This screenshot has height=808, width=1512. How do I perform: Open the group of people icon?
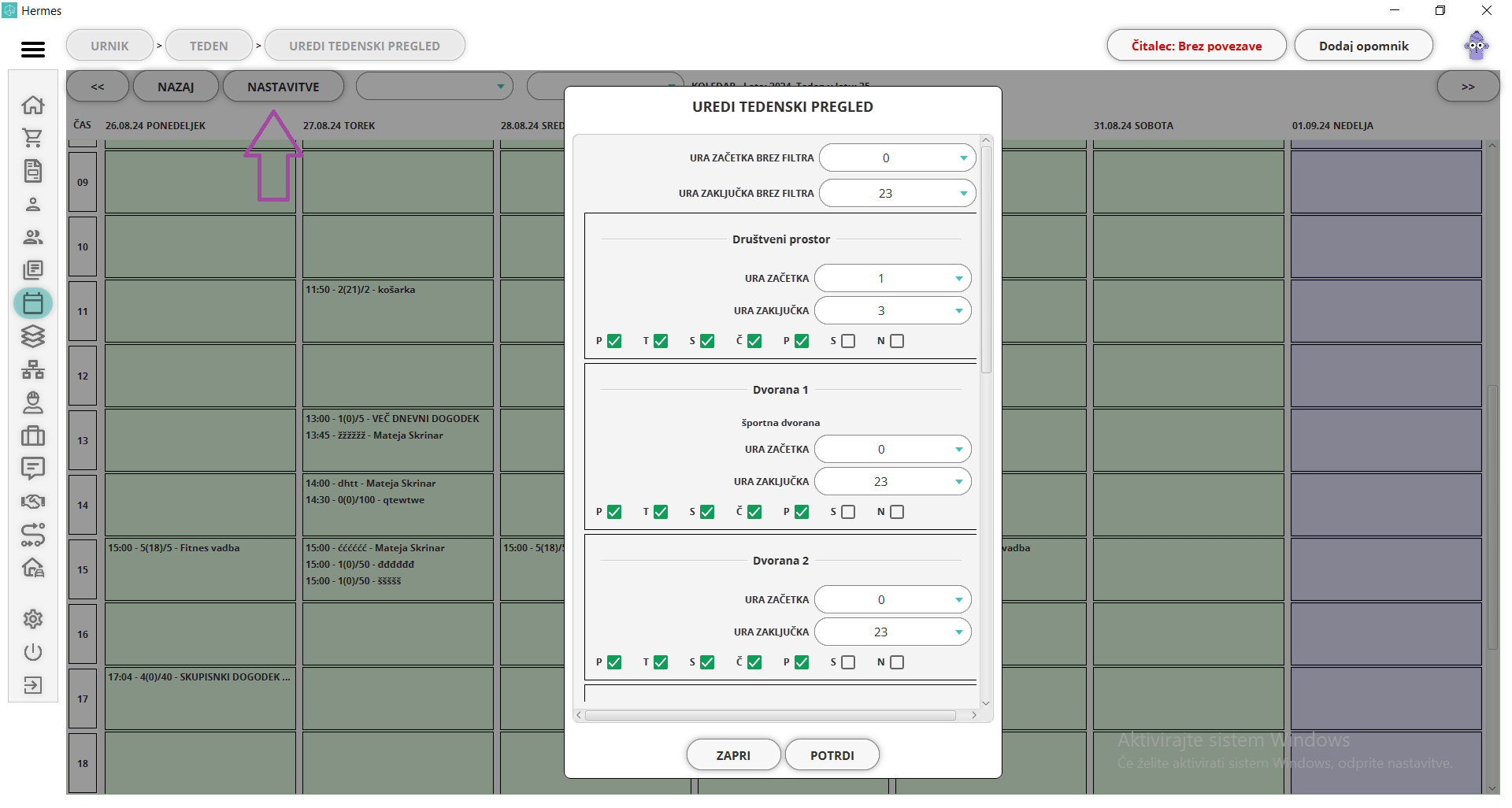pyautogui.click(x=32, y=237)
